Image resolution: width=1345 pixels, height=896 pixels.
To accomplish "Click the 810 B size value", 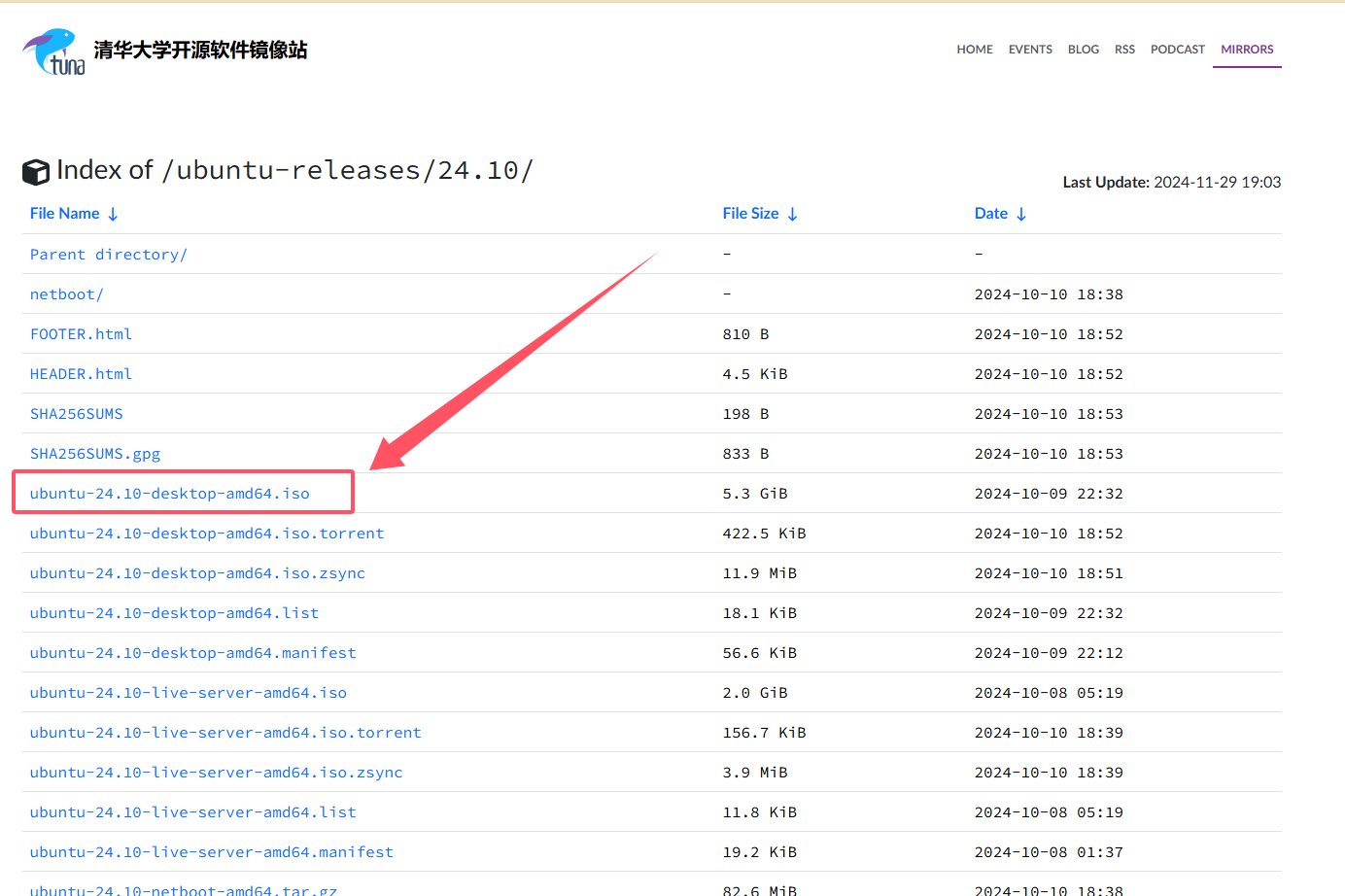I will tap(746, 334).
